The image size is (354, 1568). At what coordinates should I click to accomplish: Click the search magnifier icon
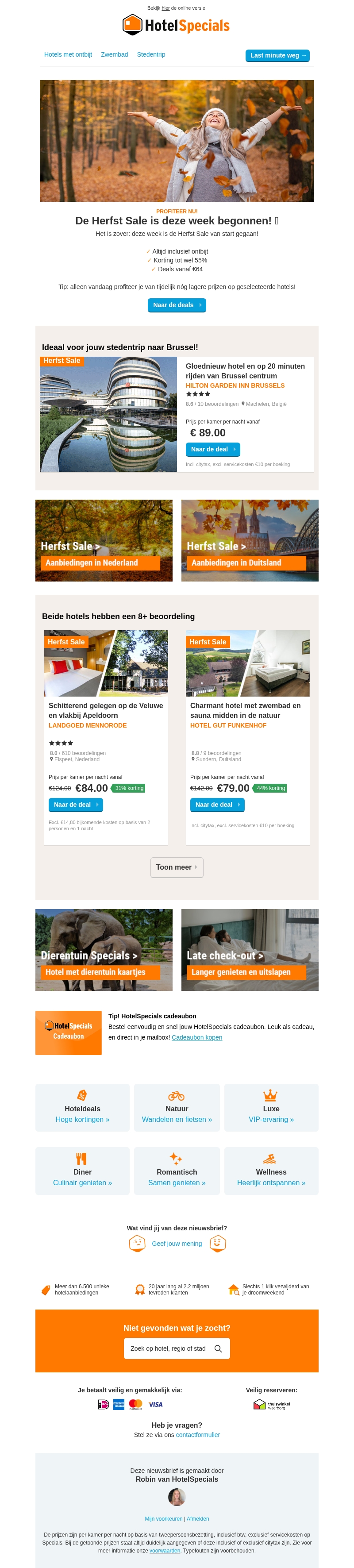[x=218, y=1348]
